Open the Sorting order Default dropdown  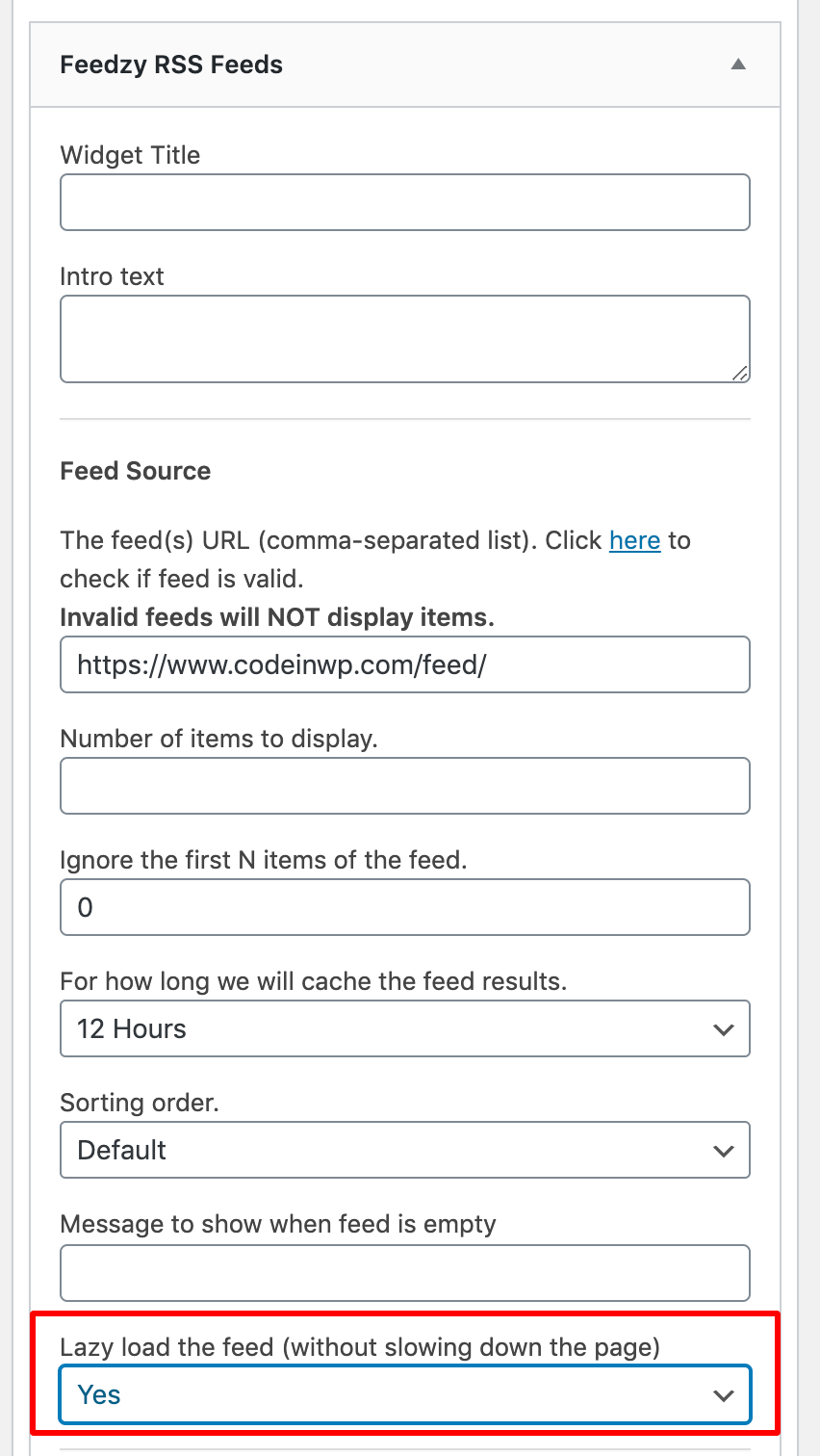coord(404,1150)
